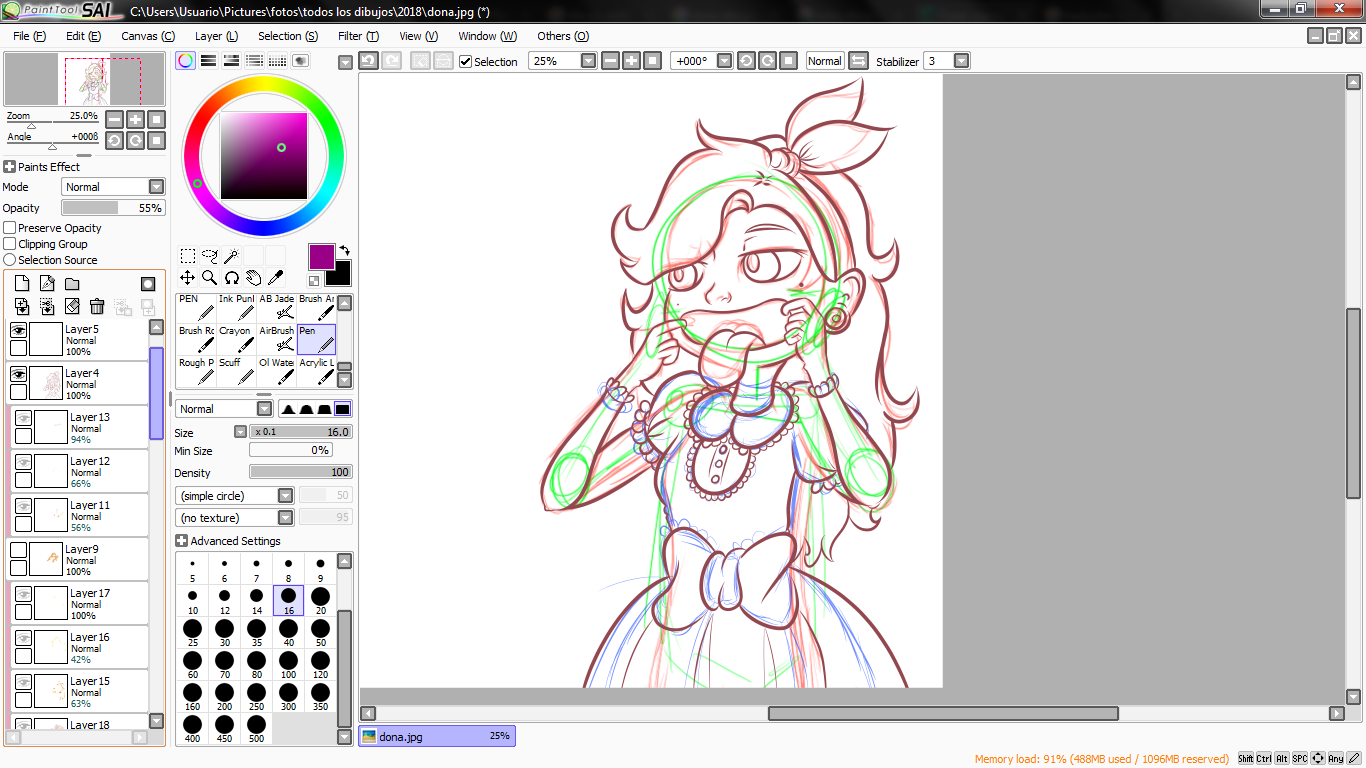Click the layer Opacity slider

click(113, 208)
